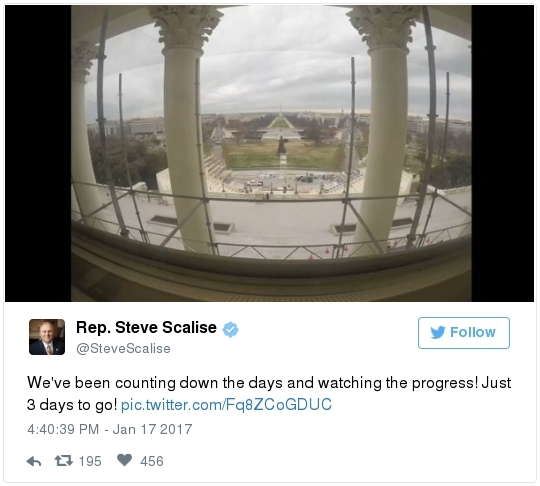Screen dimensions: 540x486
Task: Open the Capitol view photo
Action: point(271,153)
